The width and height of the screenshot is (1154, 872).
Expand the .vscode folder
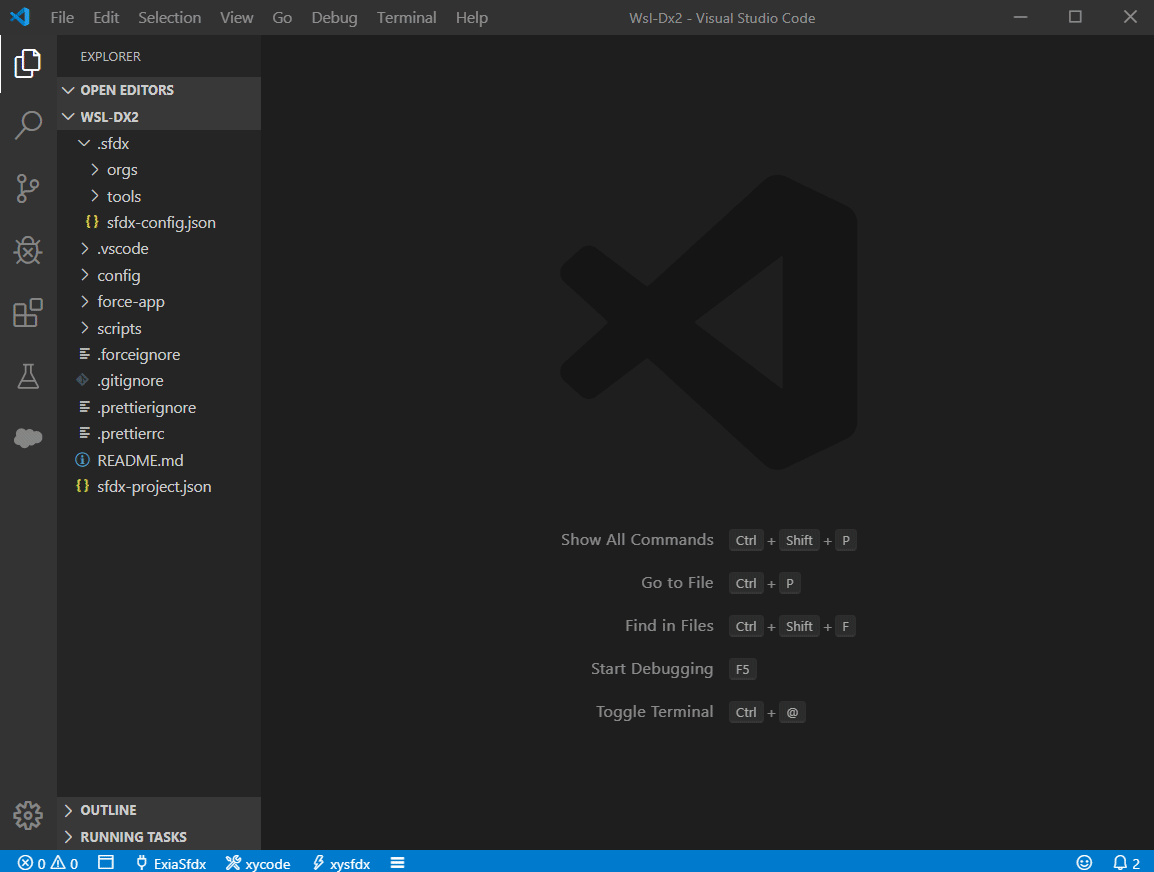click(x=159, y=249)
